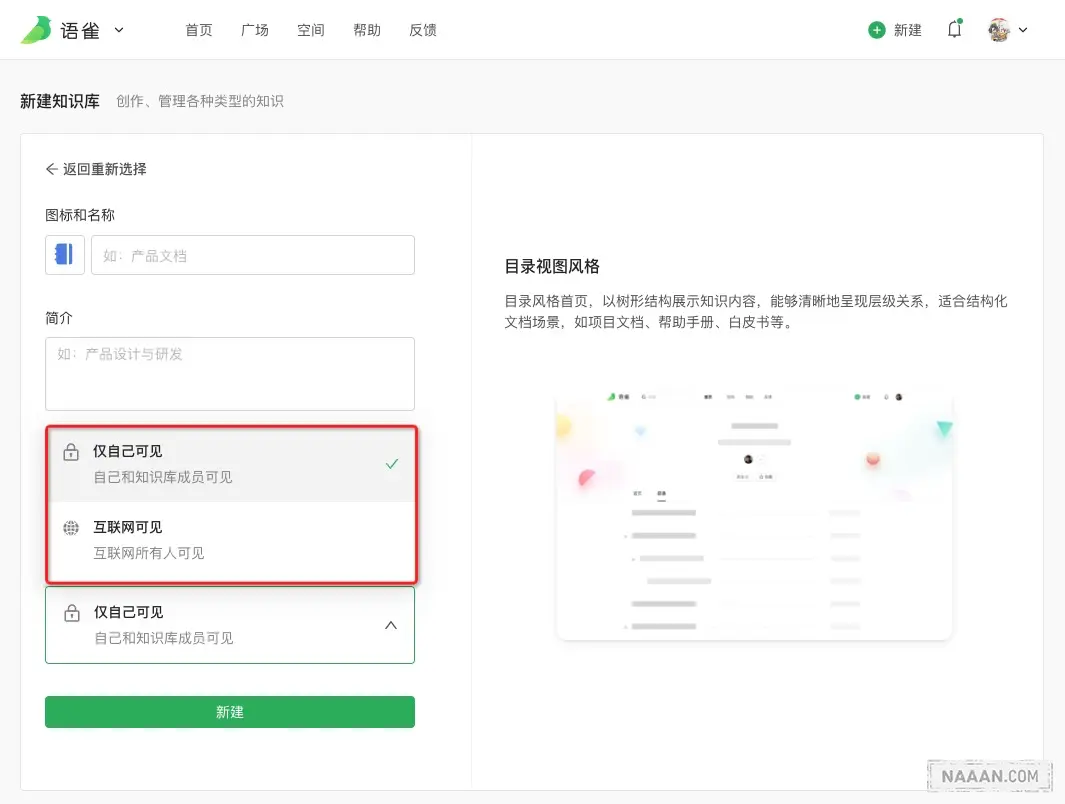Open the avatar dropdown menu
This screenshot has width=1065, height=804.
[x=1006, y=29]
